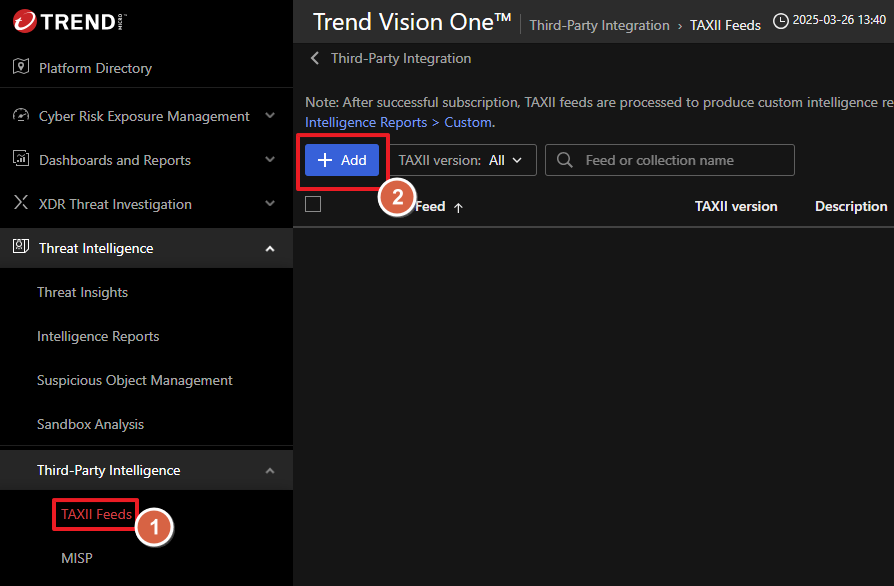
Task: Open the TAXII version filter dropdown
Action: pos(462,160)
